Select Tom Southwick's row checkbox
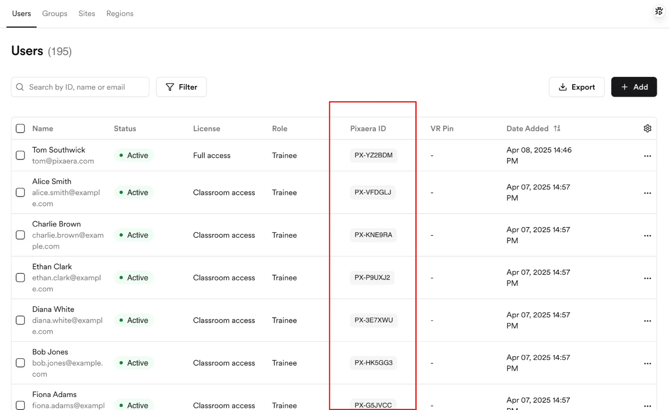This screenshot has width=670, height=410. coord(20,156)
